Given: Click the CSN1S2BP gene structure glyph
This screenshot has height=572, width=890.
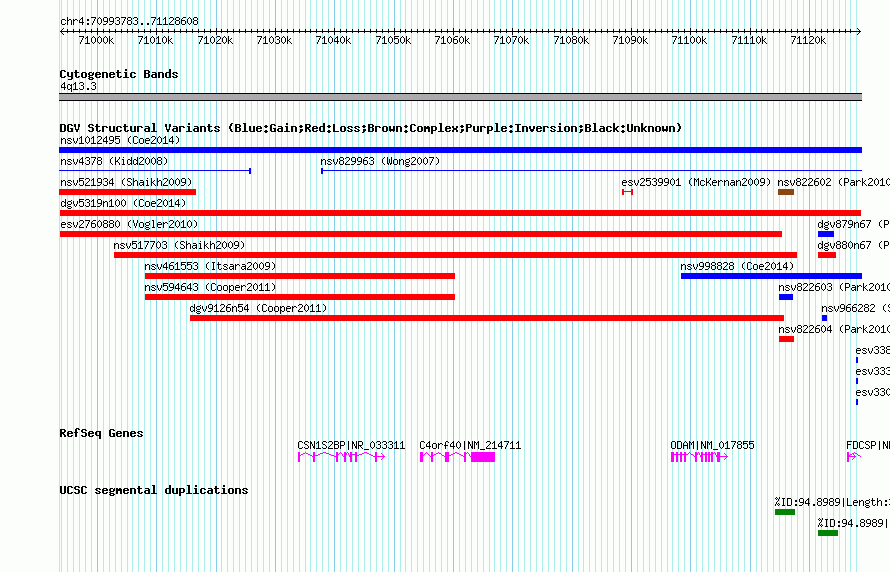Looking at the screenshot, I should coord(341,457).
